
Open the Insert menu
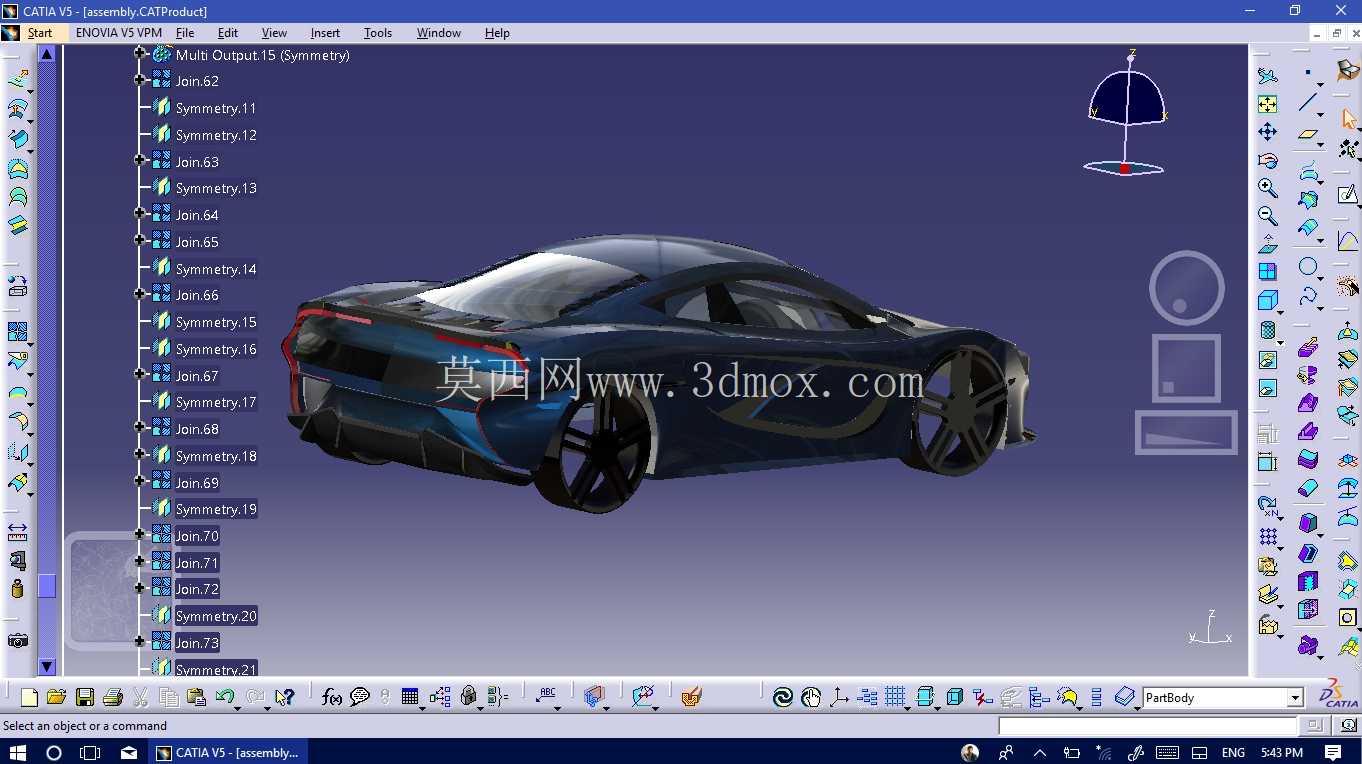click(325, 33)
